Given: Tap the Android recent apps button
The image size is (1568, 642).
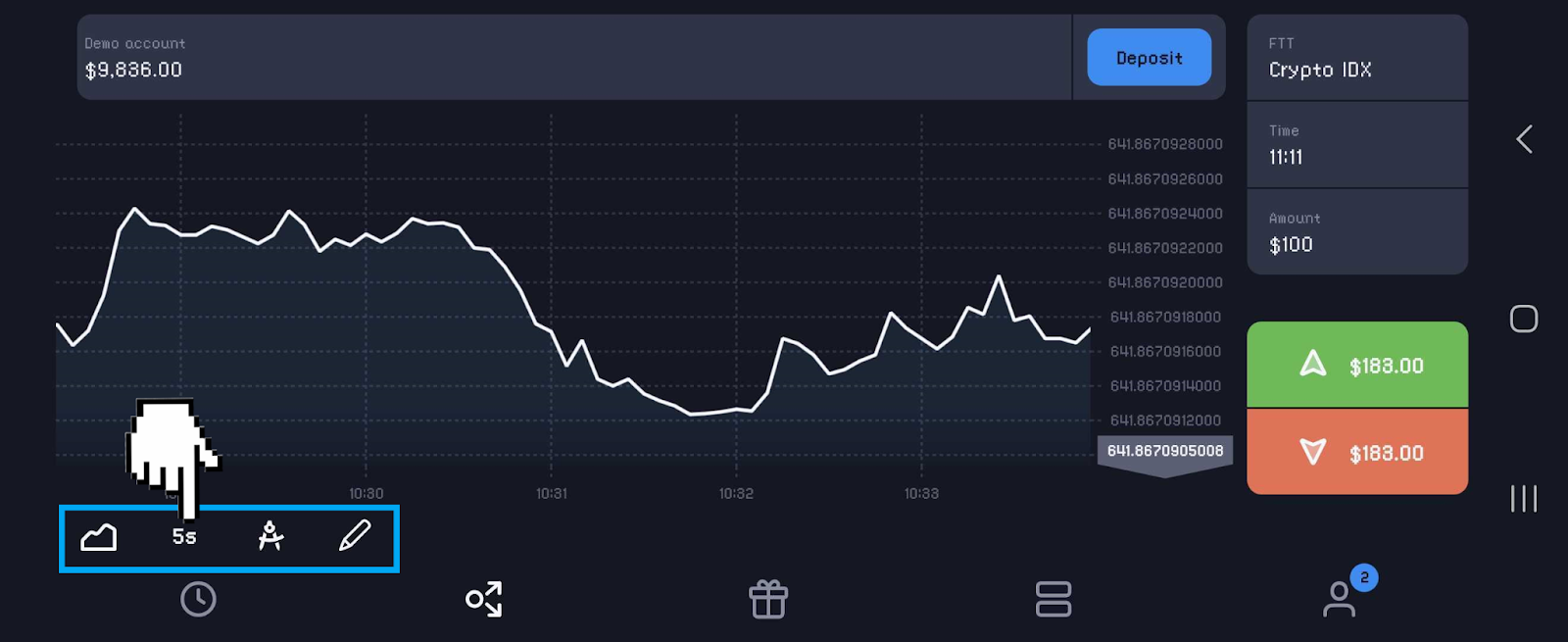Looking at the screenshot, I should [x=1524, y=498].
